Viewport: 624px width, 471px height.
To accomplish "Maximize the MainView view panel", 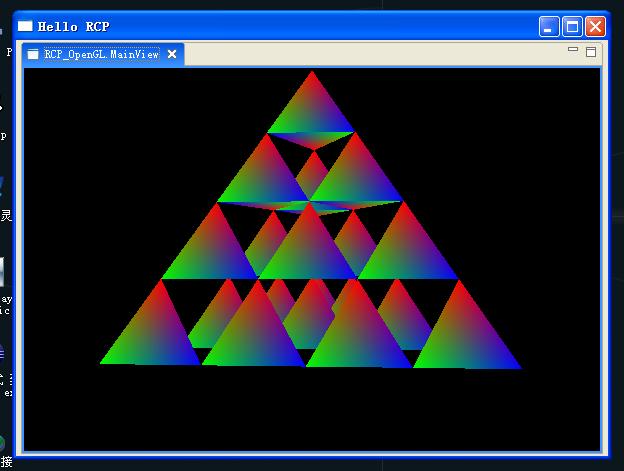I will 591,52.
